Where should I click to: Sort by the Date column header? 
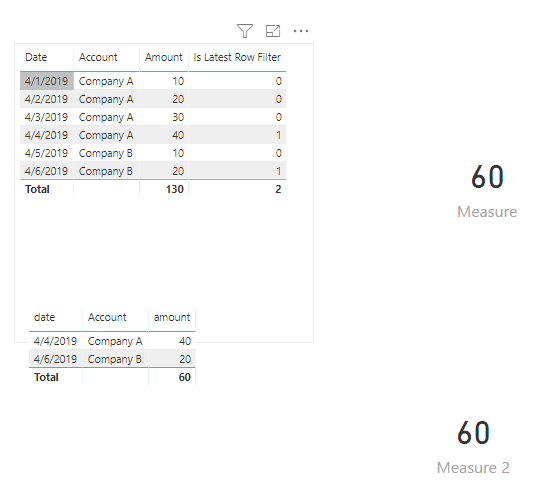click(36, 57)
